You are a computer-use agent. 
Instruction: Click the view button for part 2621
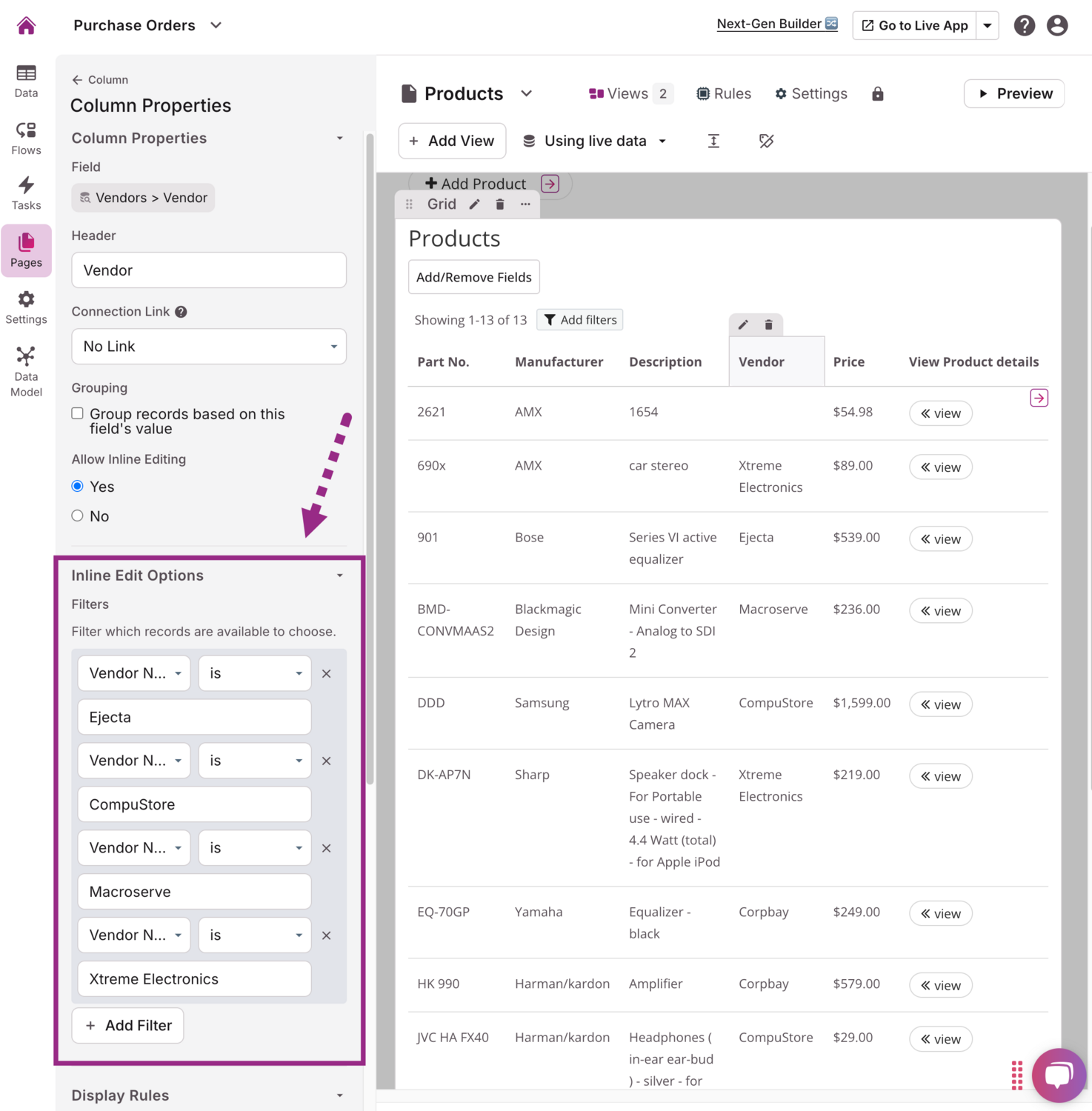tap(941, 413)
